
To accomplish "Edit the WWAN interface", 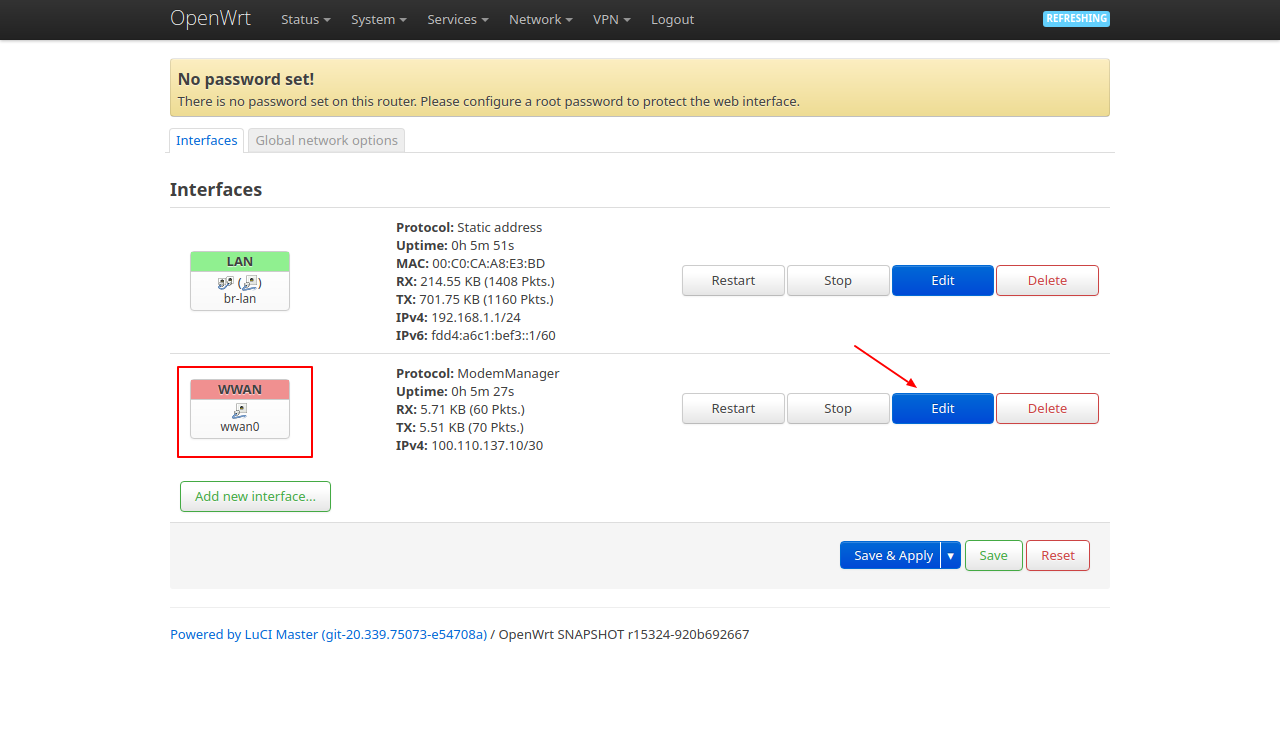I will click(943, 409).
